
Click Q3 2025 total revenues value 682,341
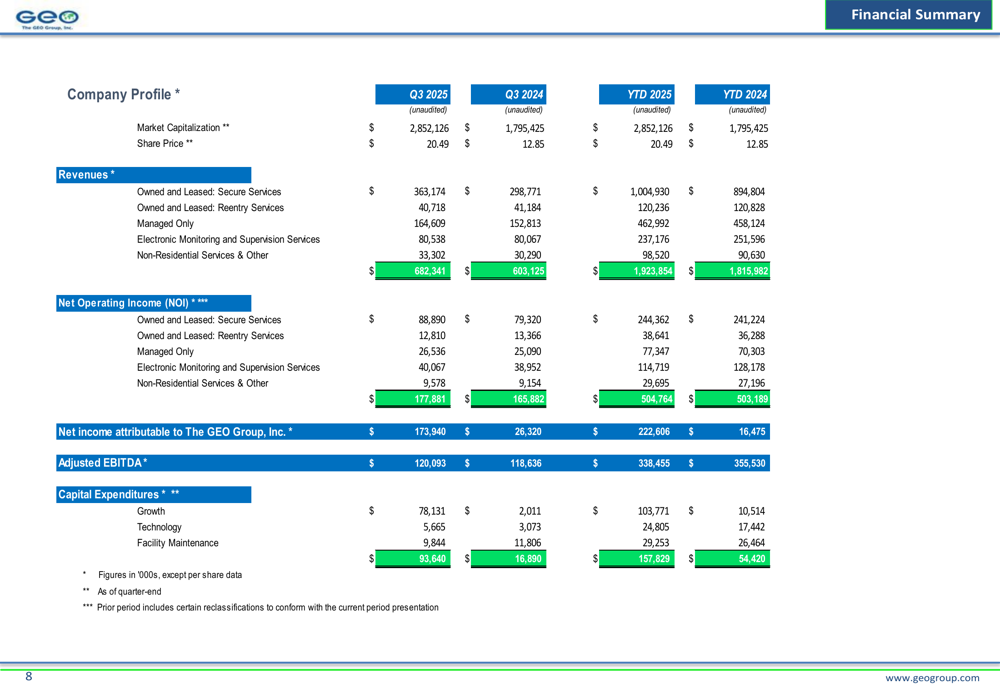[x=430, y=271]
